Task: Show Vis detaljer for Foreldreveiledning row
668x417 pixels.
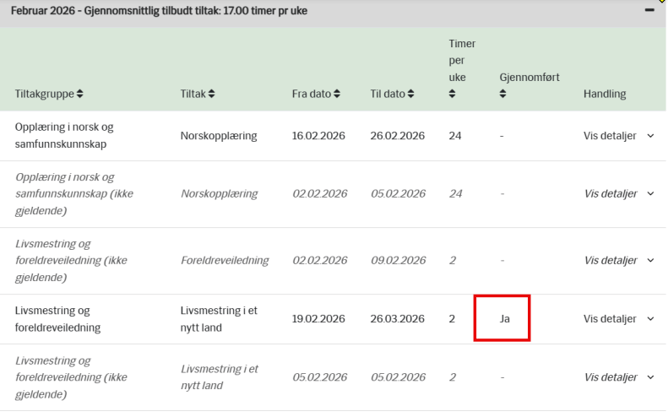Action: (610, 261)
